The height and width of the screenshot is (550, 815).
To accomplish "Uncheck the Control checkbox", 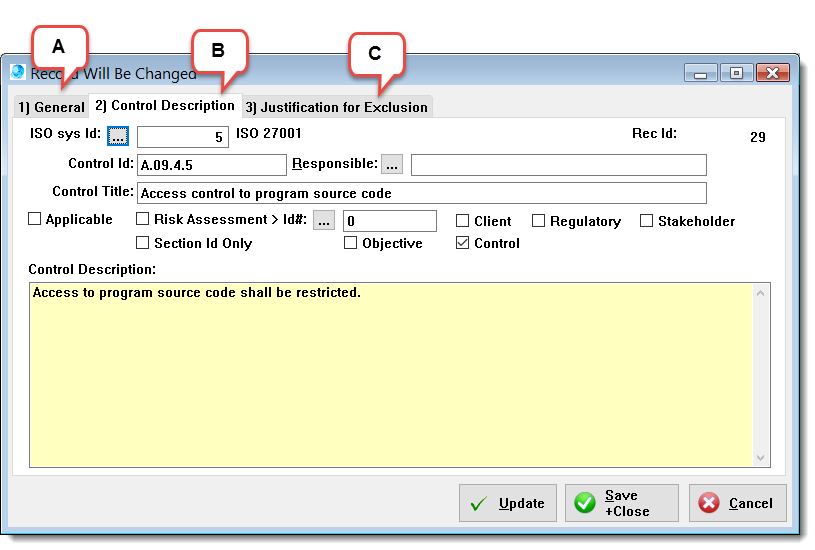I will click(462, 243).
